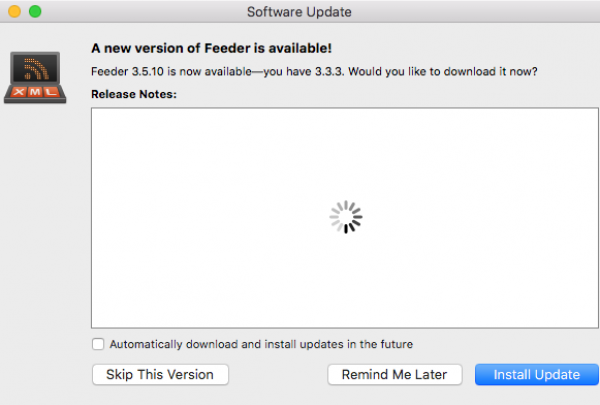Viewport: 600px width, 405px height.
Task: Choose Remind Me Later
Action: click(x=395, y=374)
